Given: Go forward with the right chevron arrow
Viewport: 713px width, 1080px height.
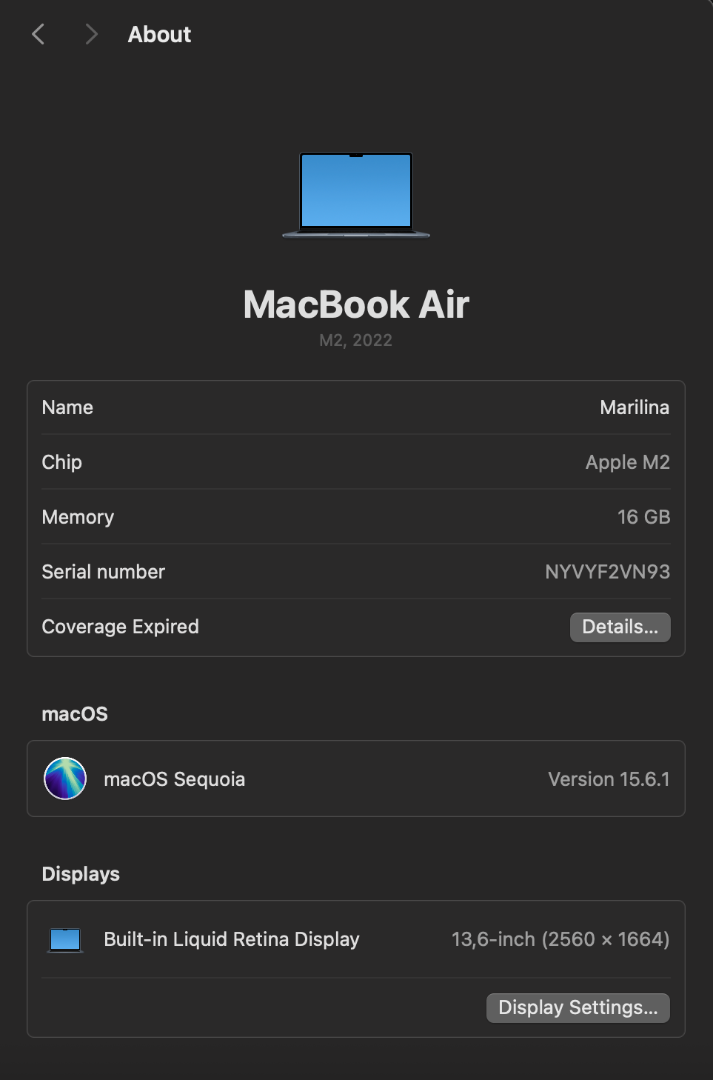Looking at the screenshot, I should pos(92,34).
